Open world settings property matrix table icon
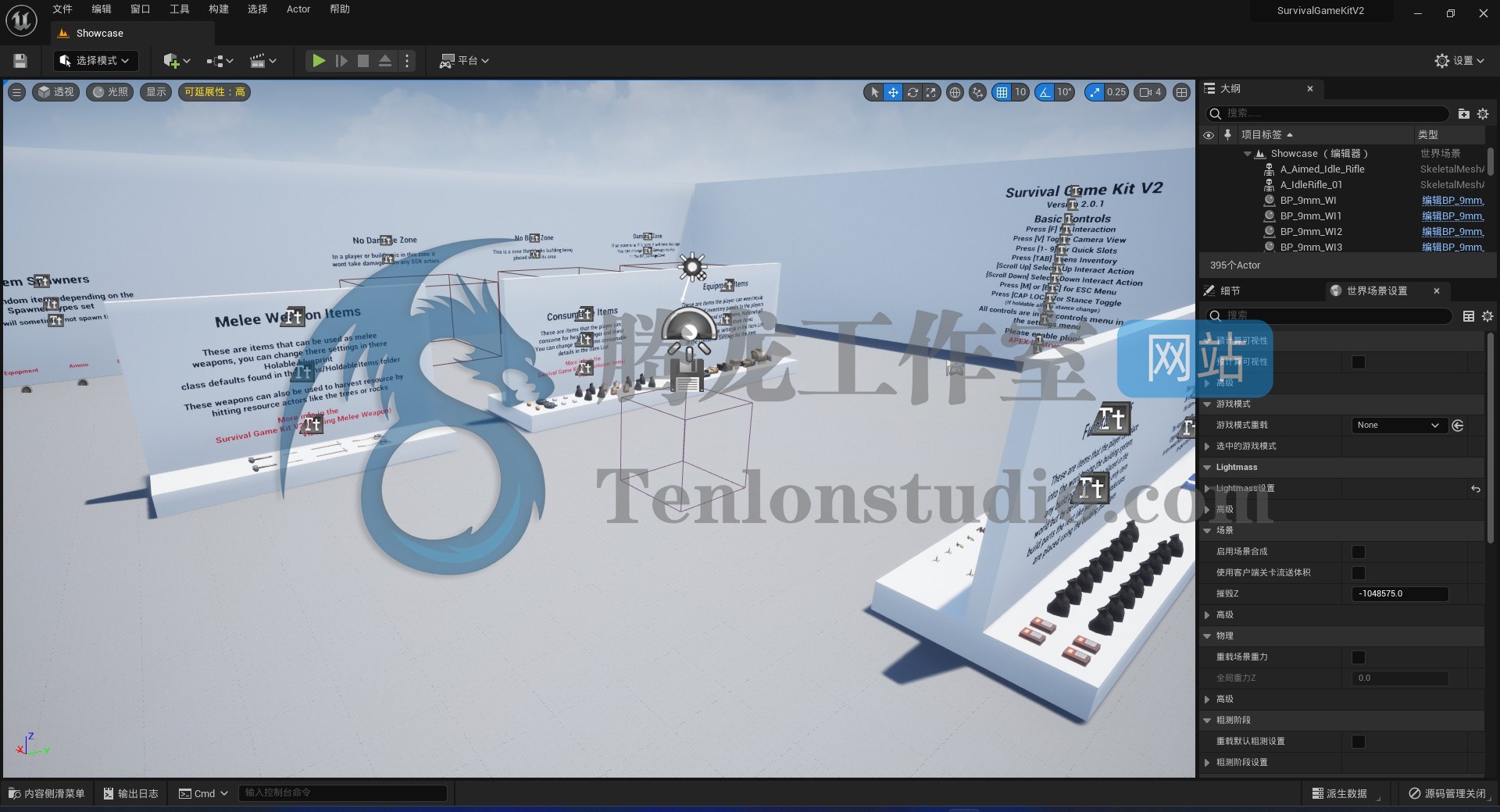The width and height of the screenshot is (1500, 812). click(1469, 316)
